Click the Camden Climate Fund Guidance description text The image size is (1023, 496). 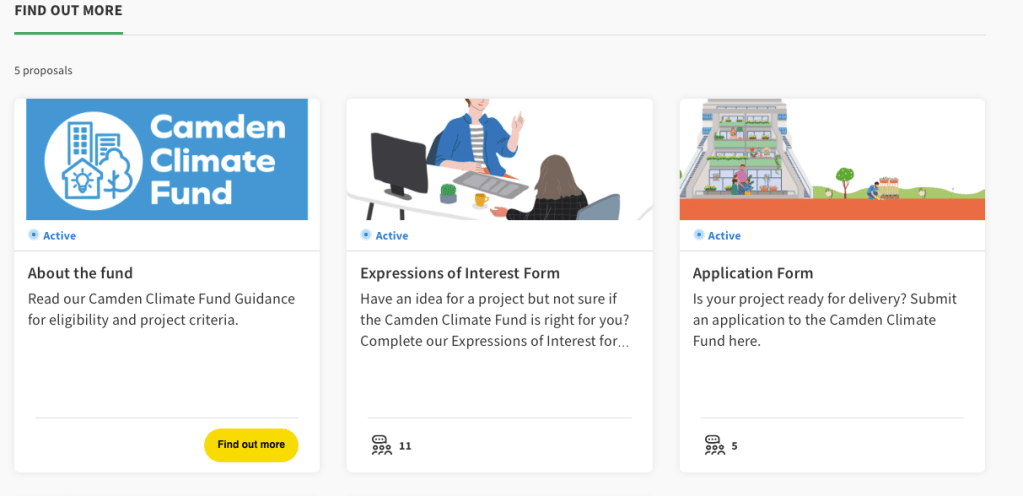pos(161,310)
